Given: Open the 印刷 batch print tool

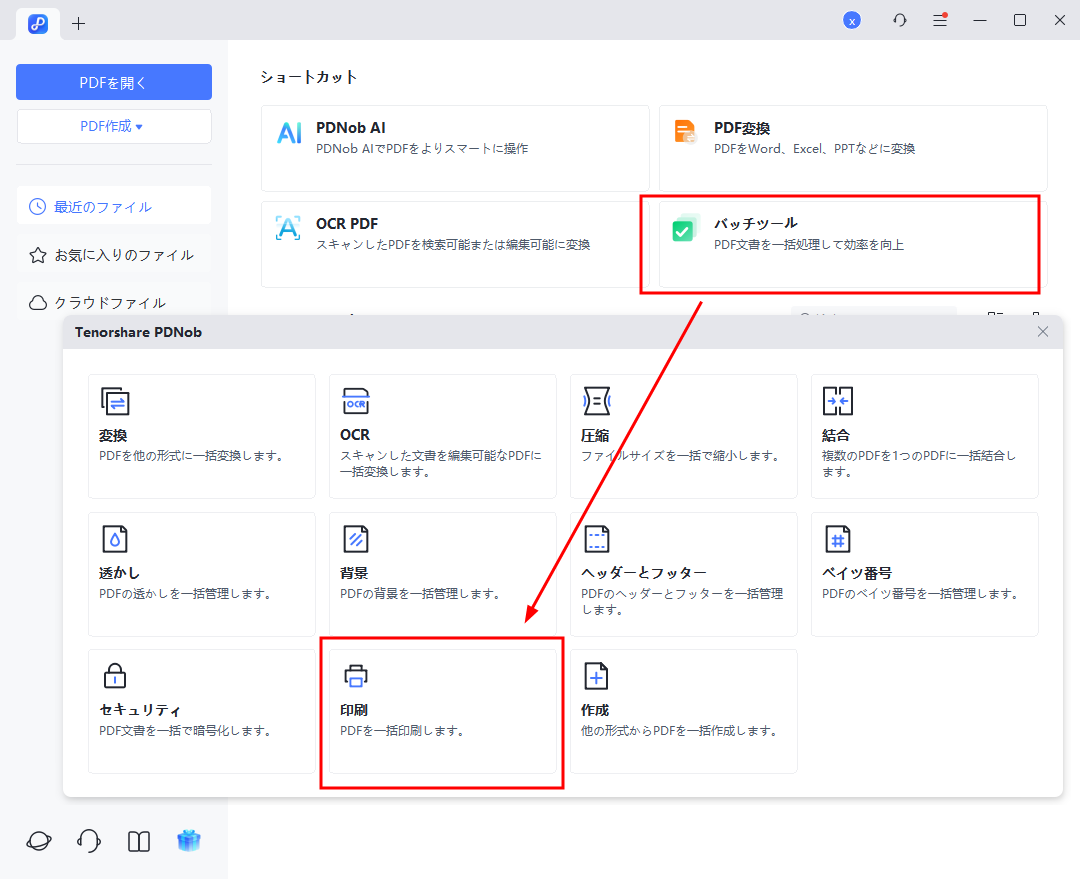Looking at the screenshot, I should click(x=443, y=711).
